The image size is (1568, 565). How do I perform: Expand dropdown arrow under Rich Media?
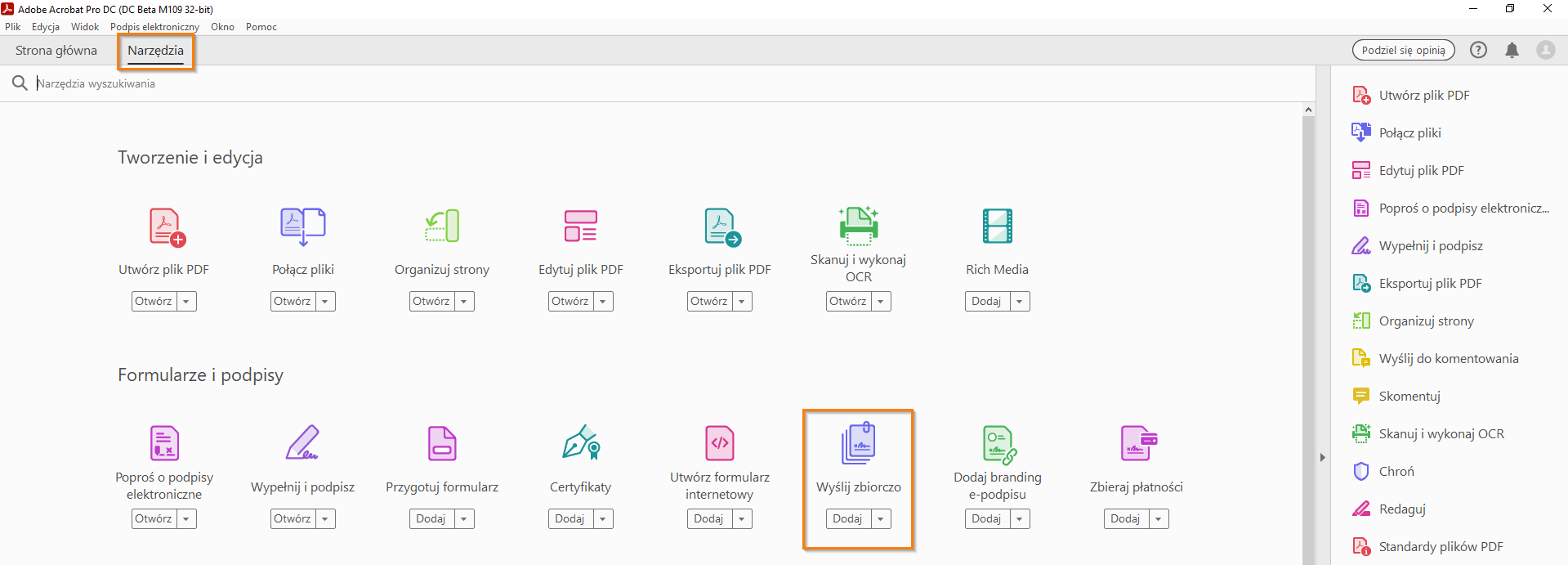point(1020,302)
